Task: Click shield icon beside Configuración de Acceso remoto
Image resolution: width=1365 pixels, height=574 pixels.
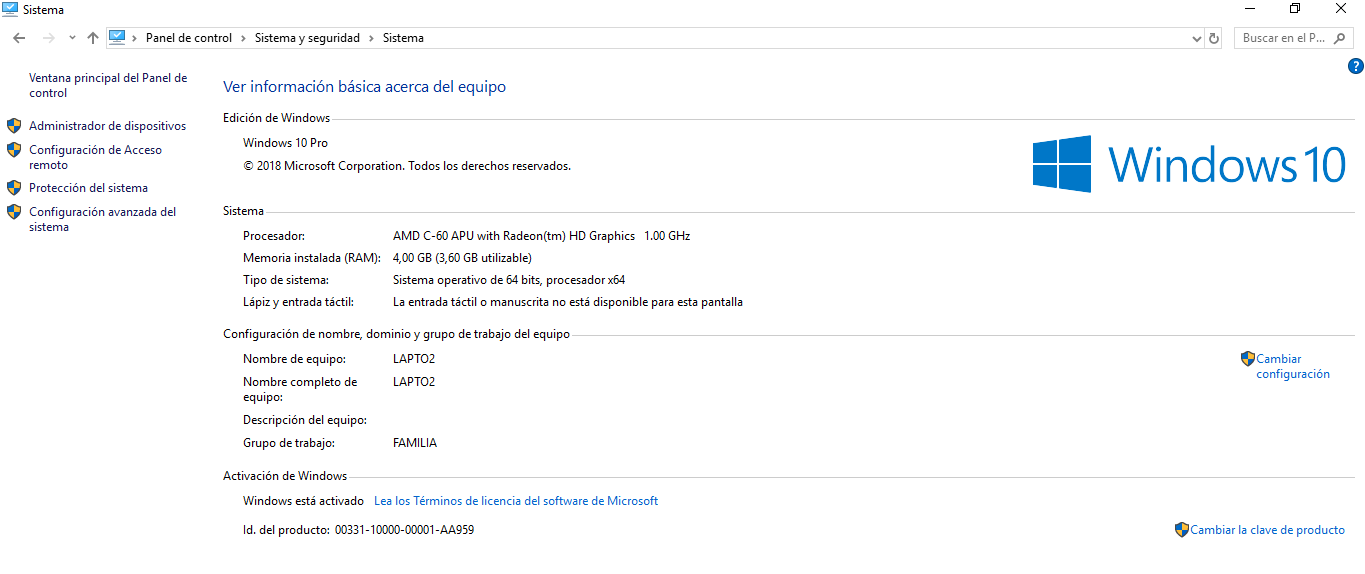Action: (14, 150)
